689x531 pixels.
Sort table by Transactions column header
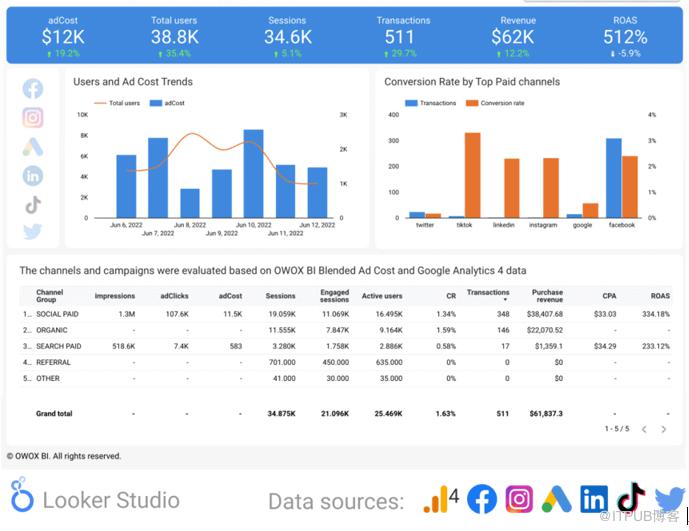[488, 294]
